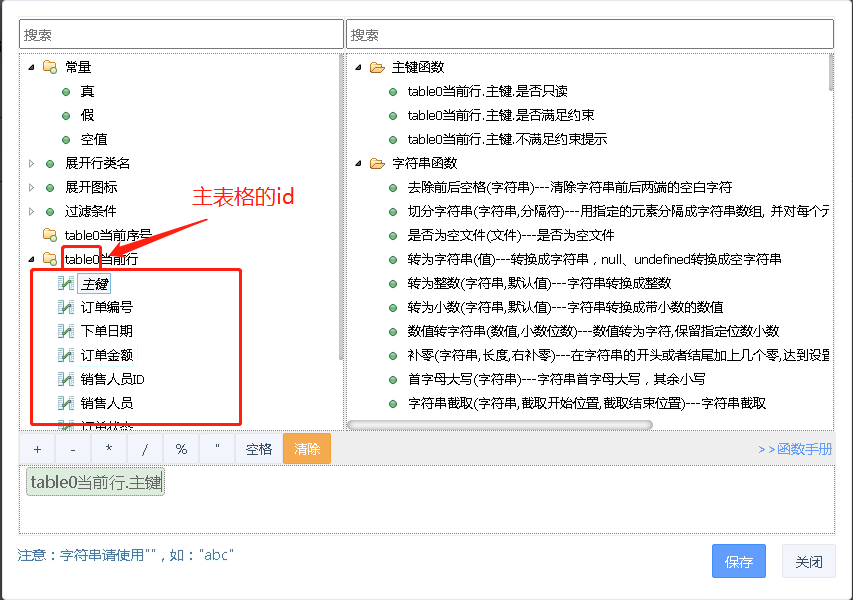Select the 订单金额 field in tree
This screenshot has height=600, width=853.
pos(107,355)
